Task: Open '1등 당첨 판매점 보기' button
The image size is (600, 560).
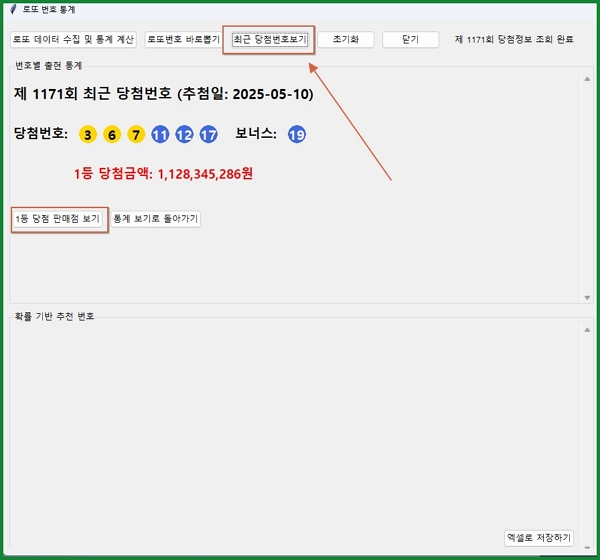Action: 58,219
